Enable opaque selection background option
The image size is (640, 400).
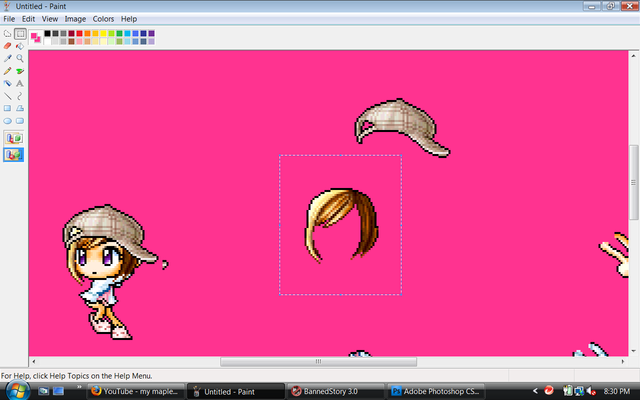13,138
